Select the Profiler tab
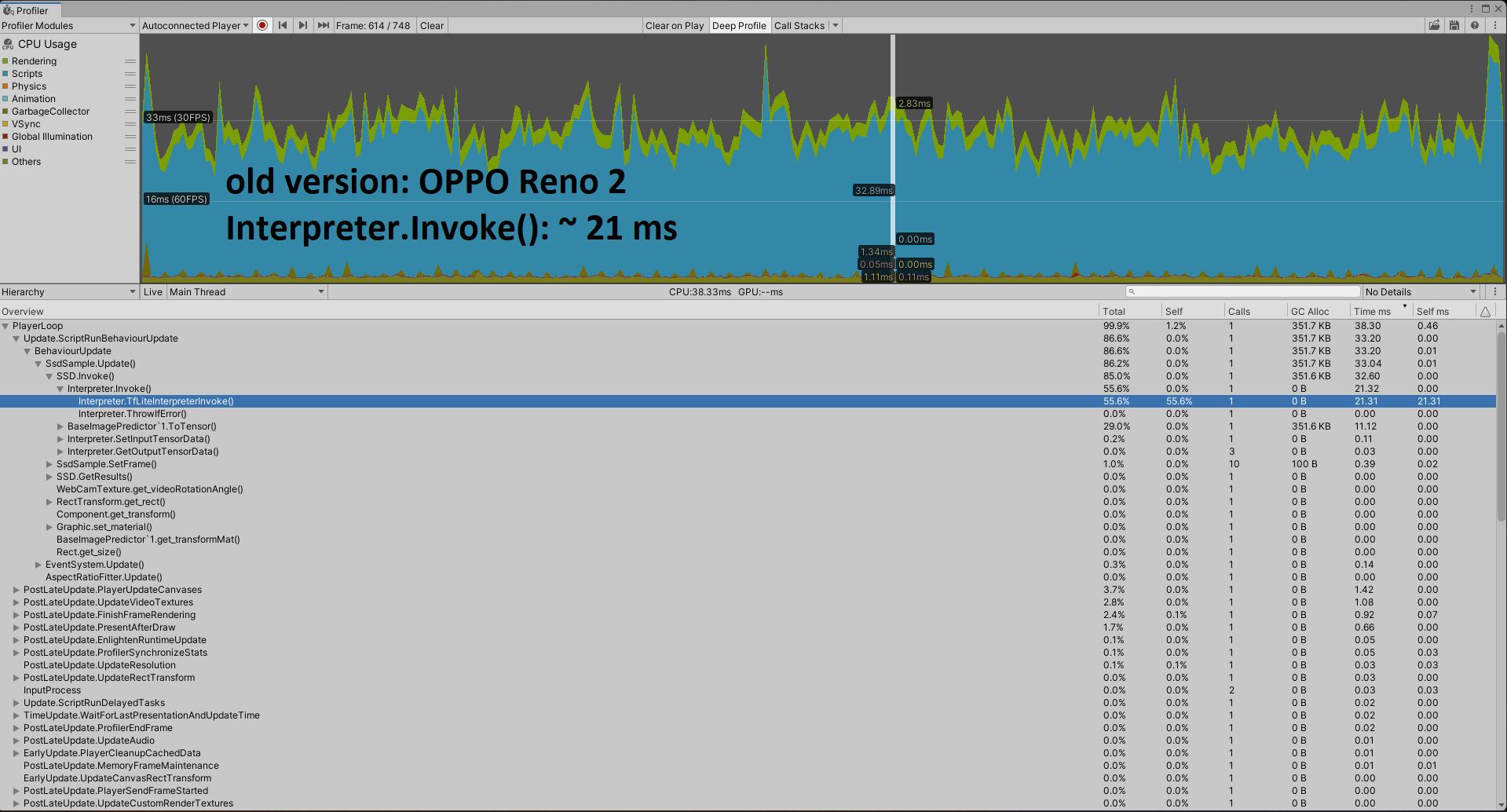Screen dimensions: 1507x812 pyautogui.click(x=30, y=9)
